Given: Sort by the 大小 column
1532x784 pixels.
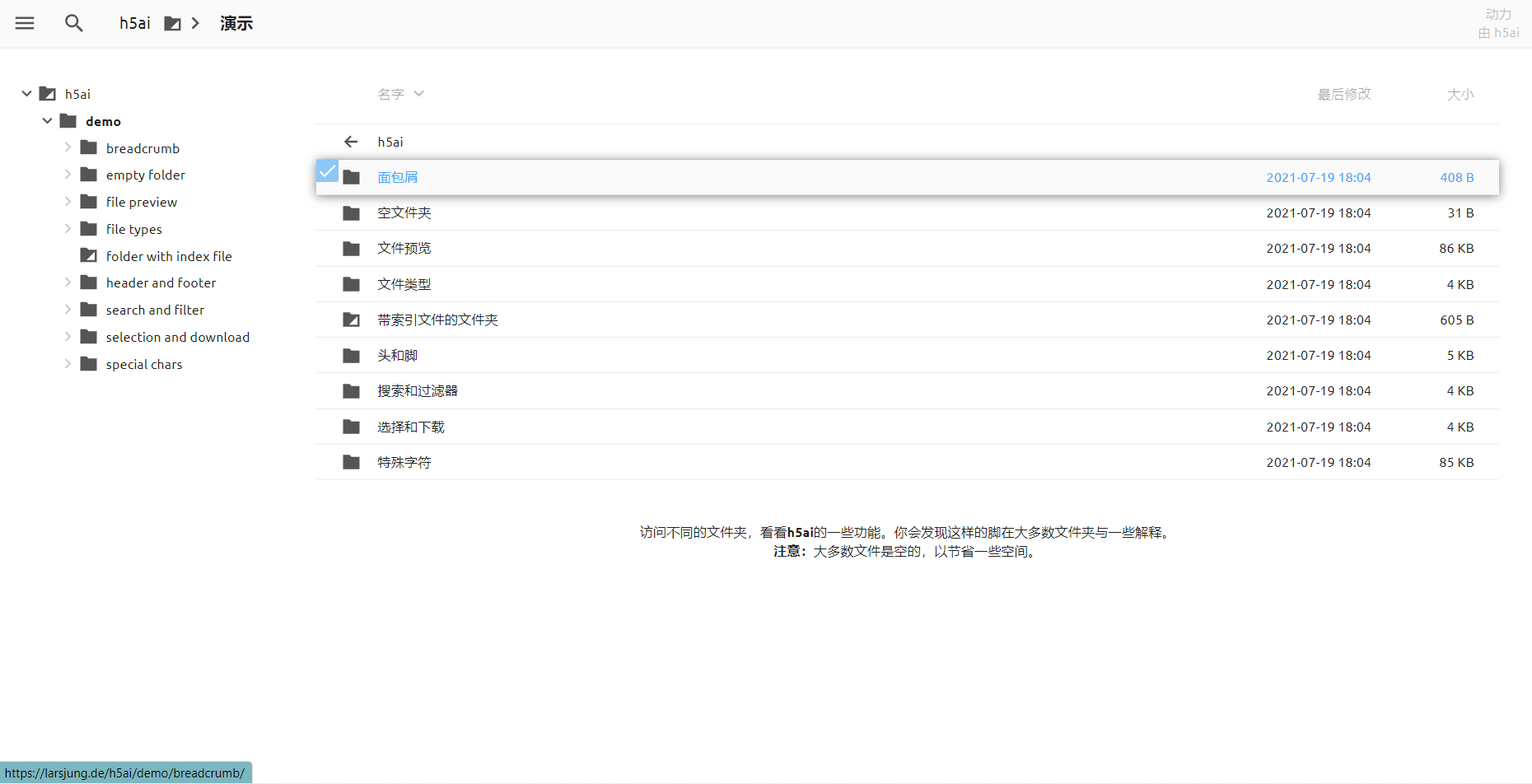Looking at the screenshot, I should click(x=1460, y=94).
